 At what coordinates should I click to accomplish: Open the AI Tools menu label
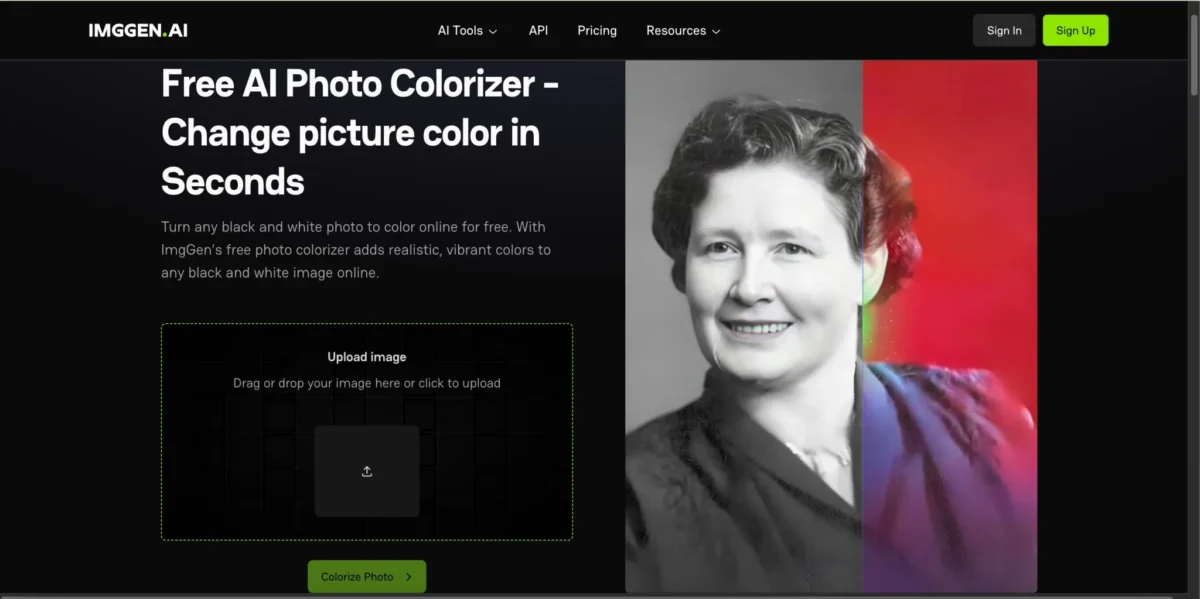point(460,30)
